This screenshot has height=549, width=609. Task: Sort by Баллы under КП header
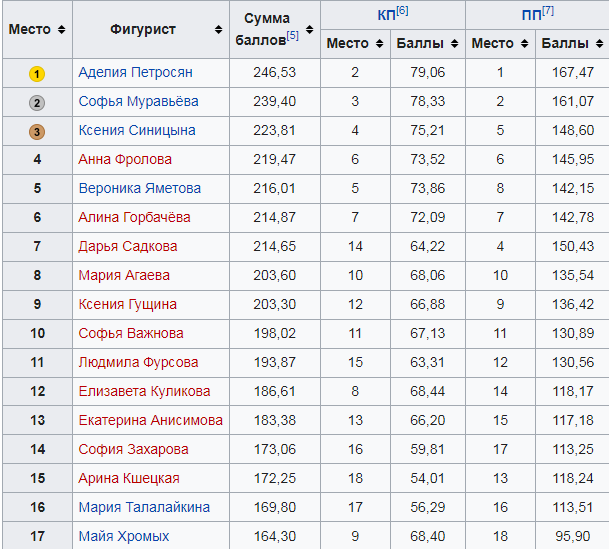455,44
